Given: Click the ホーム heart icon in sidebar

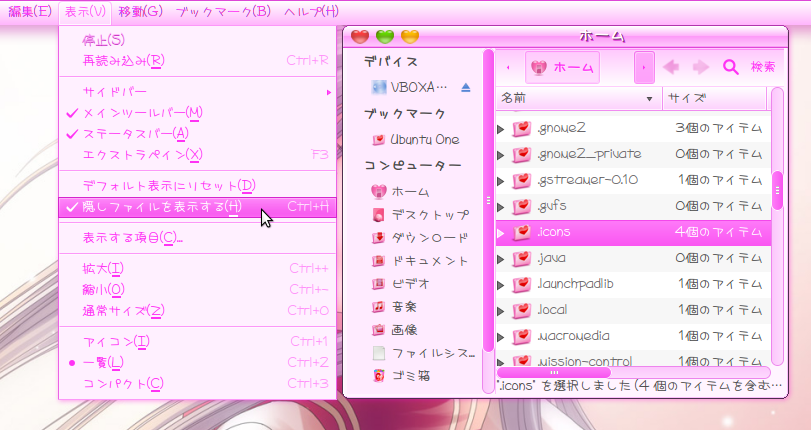Looking at the screenshot, I should pos(379,192).
